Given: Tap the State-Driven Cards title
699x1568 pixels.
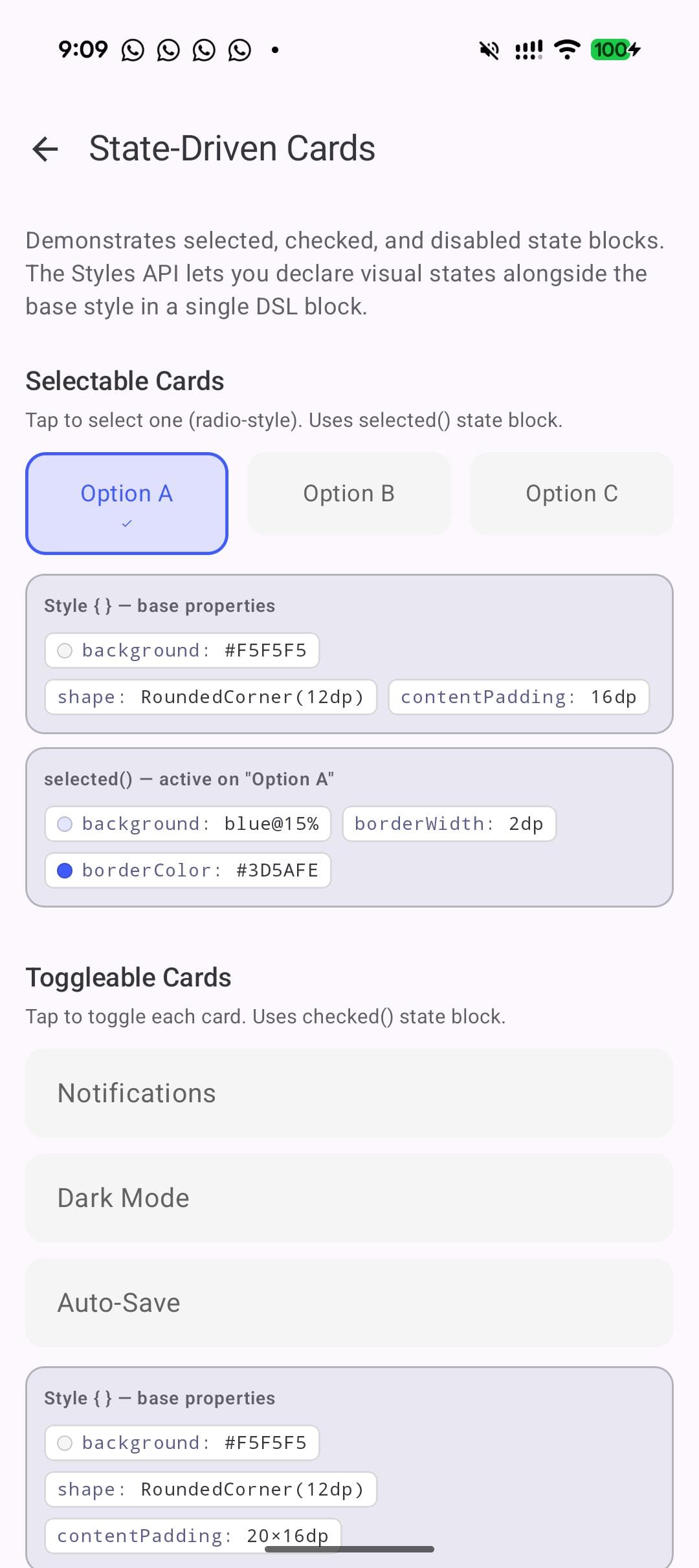Looking at the screenshot, I should click(x=232, y=149).
